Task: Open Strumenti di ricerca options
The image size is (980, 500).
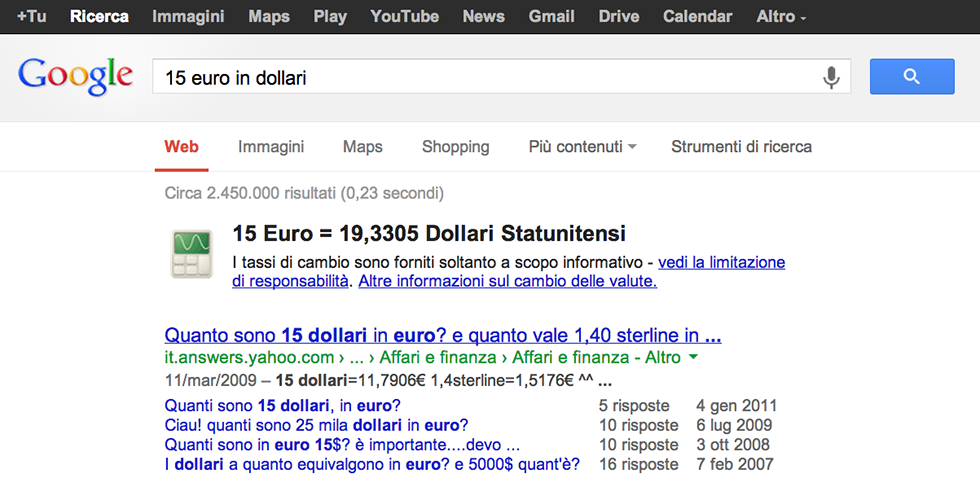Action: pyautogui.click(x=741, y=147)
